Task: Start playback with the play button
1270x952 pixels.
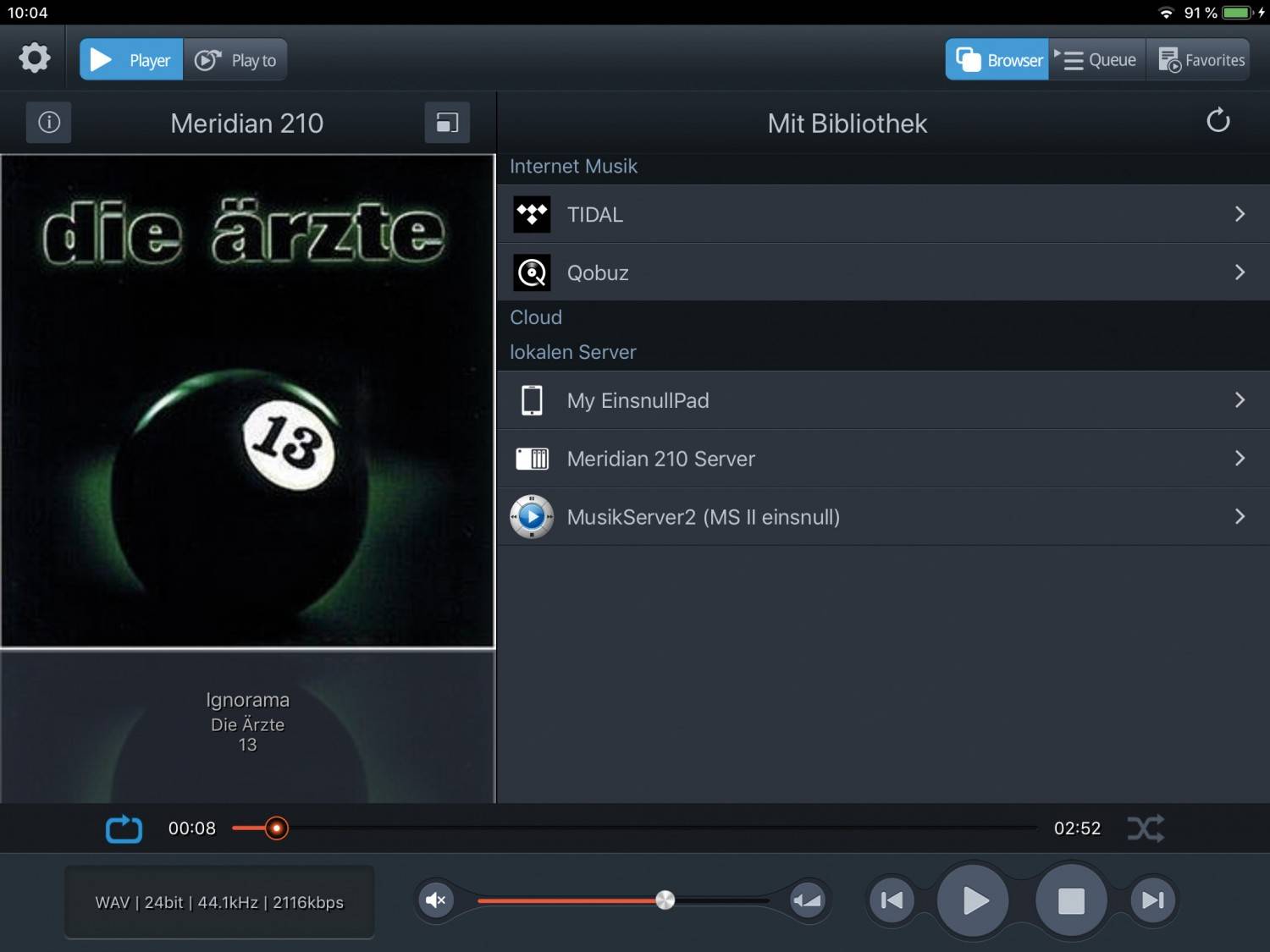Action: pyautogui.click(x=974, y=900)
